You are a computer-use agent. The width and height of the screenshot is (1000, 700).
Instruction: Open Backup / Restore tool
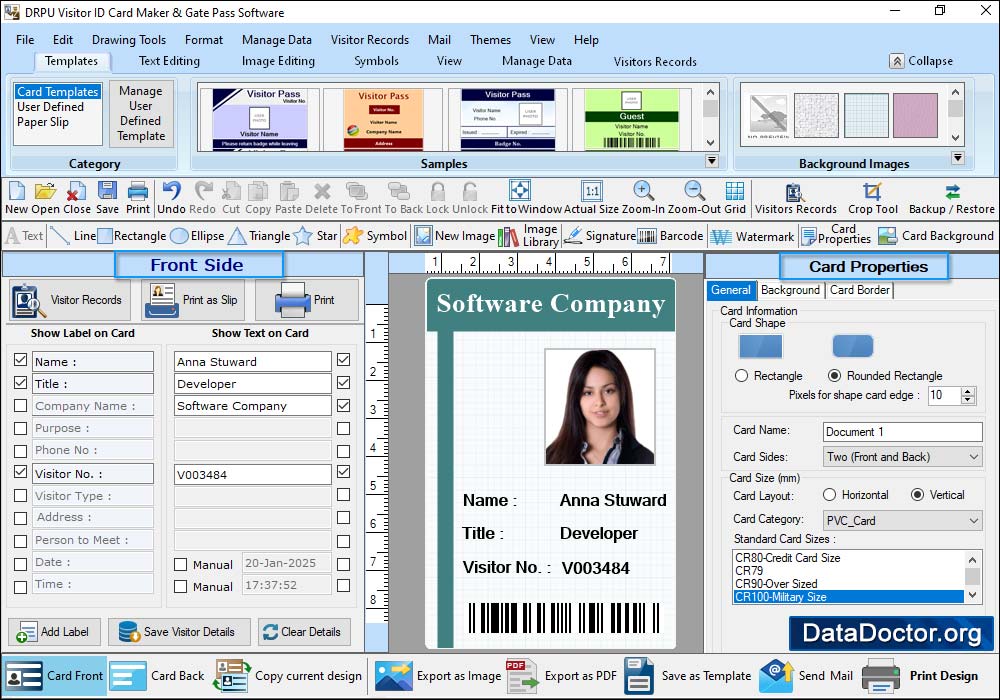tap(952, 198)
